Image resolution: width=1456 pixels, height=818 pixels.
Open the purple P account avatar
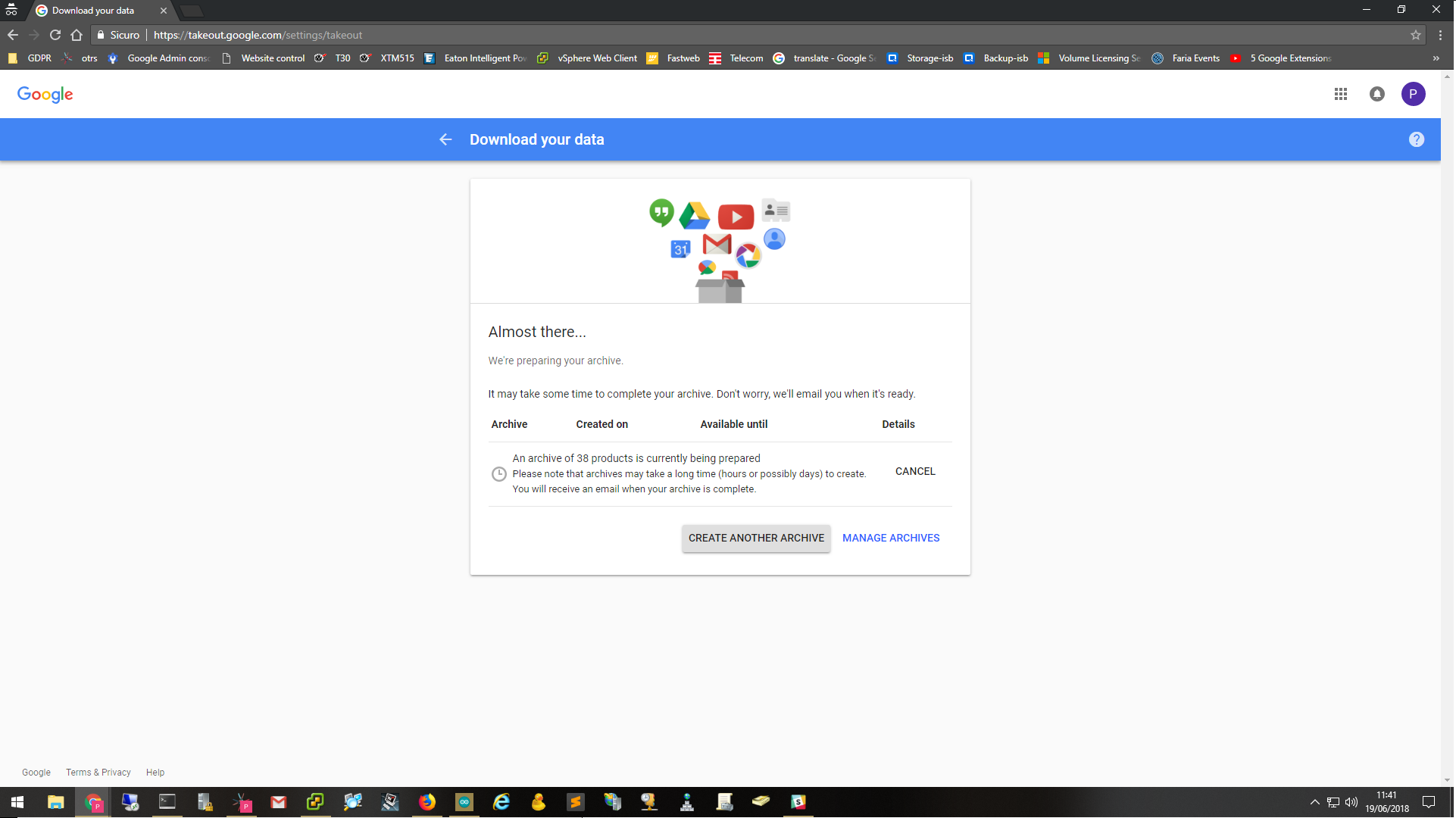coord(1413,94)
